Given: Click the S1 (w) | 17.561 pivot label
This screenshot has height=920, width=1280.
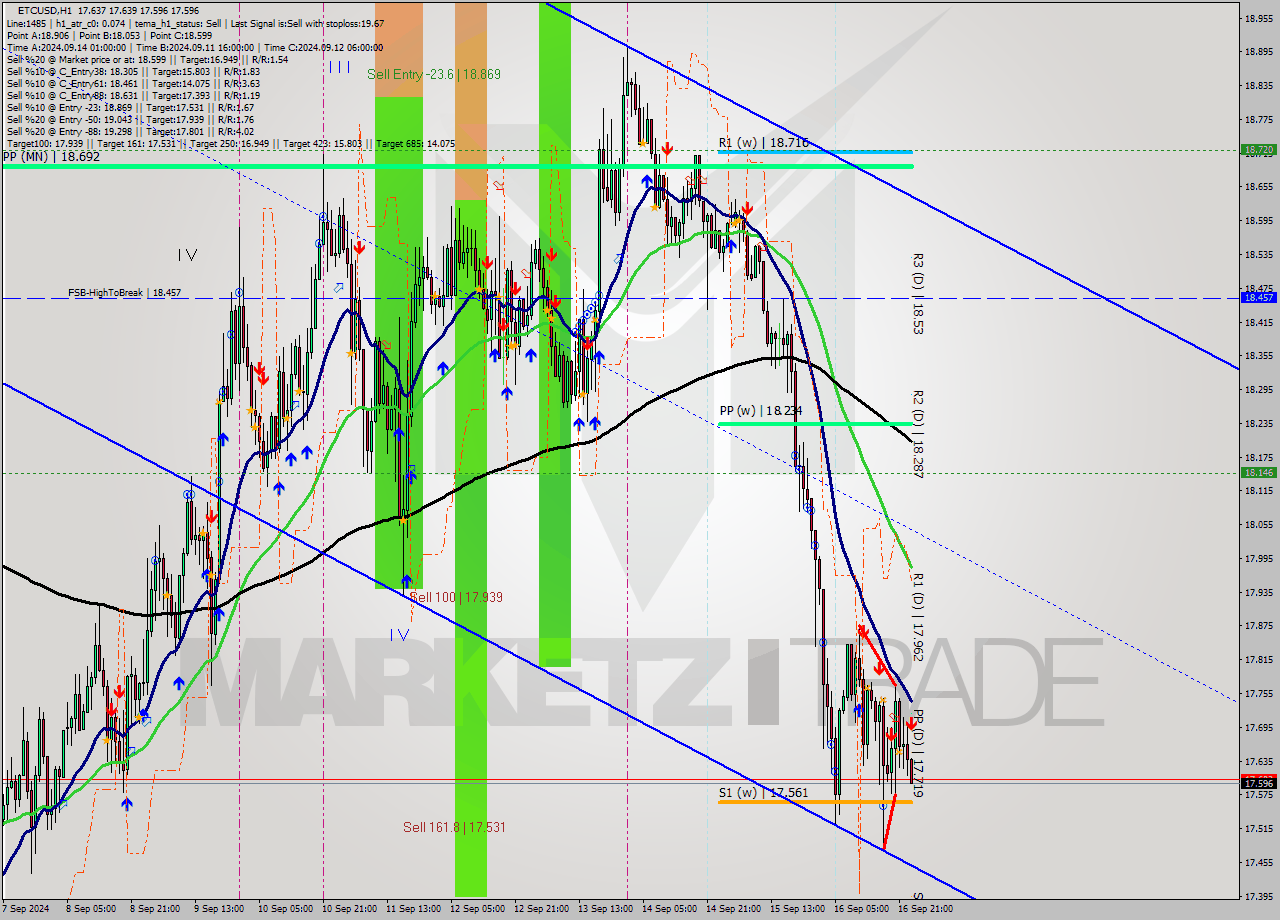Looking at the screenshot, I should [763, 793].
